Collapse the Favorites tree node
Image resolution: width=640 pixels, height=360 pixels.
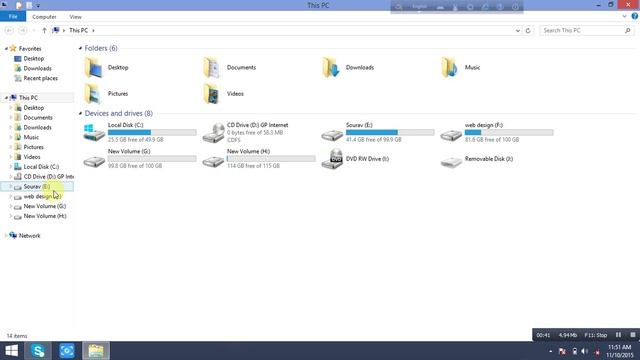pyautogui.click(x=6, y=49)
